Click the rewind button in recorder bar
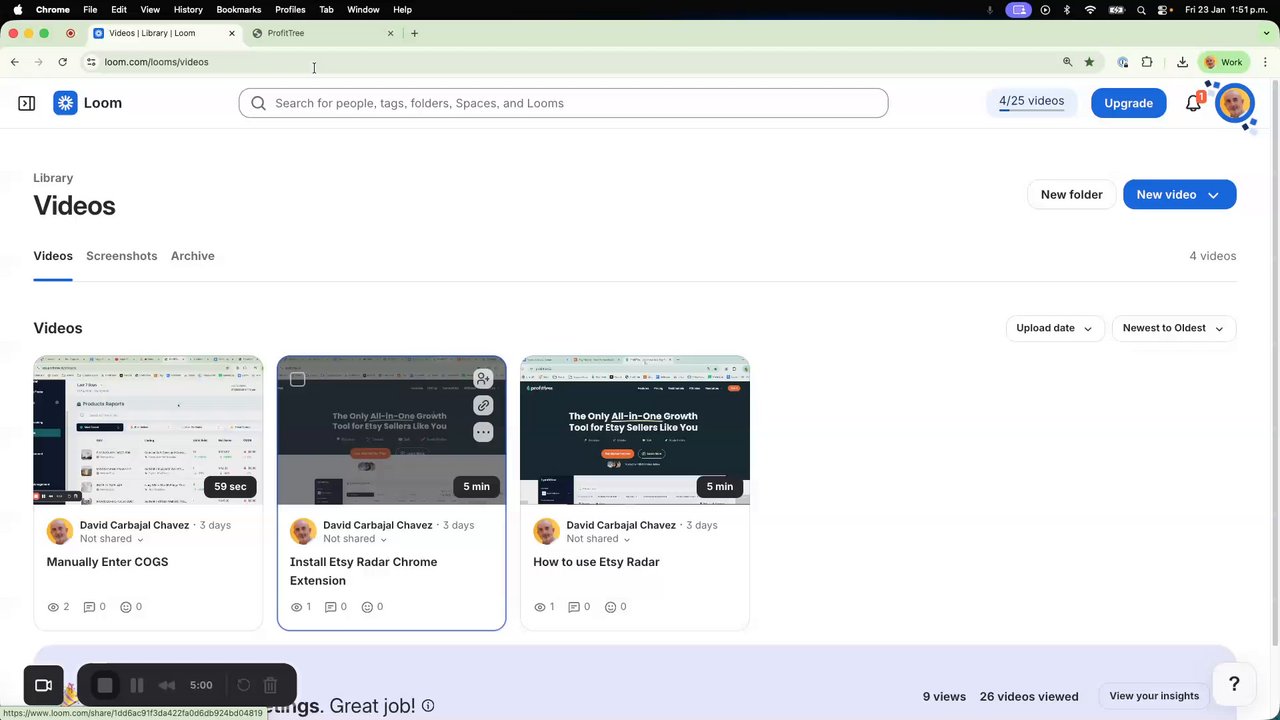Viewport: 1280px width, 720px height. [167, 685]
